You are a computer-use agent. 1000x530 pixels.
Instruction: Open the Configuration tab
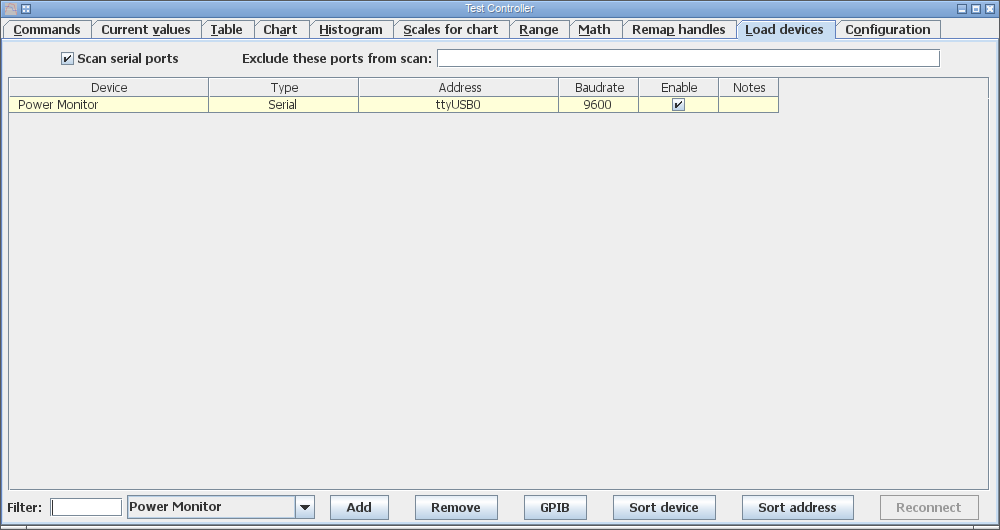[x=888, y=29]
